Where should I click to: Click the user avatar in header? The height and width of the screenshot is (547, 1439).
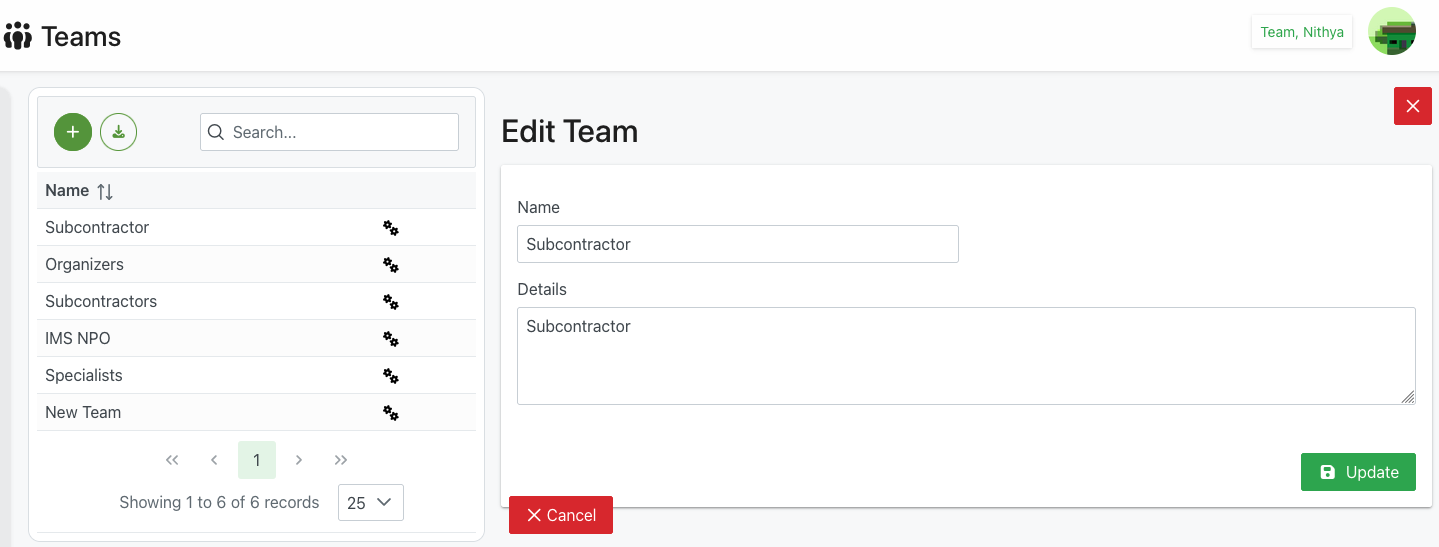pos(1391,32)
